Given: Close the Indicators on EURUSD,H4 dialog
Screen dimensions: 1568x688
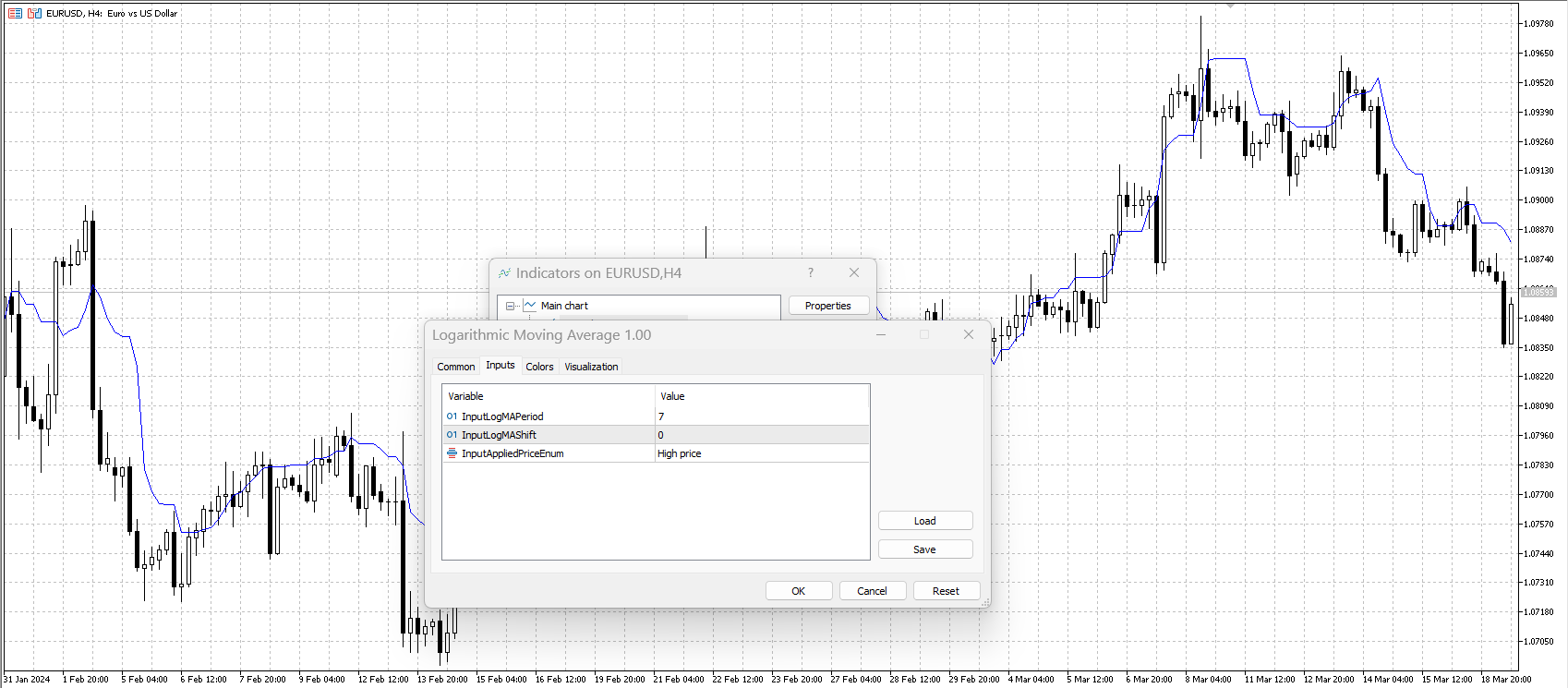Looking at the screenshot, I should click(854, 272).
